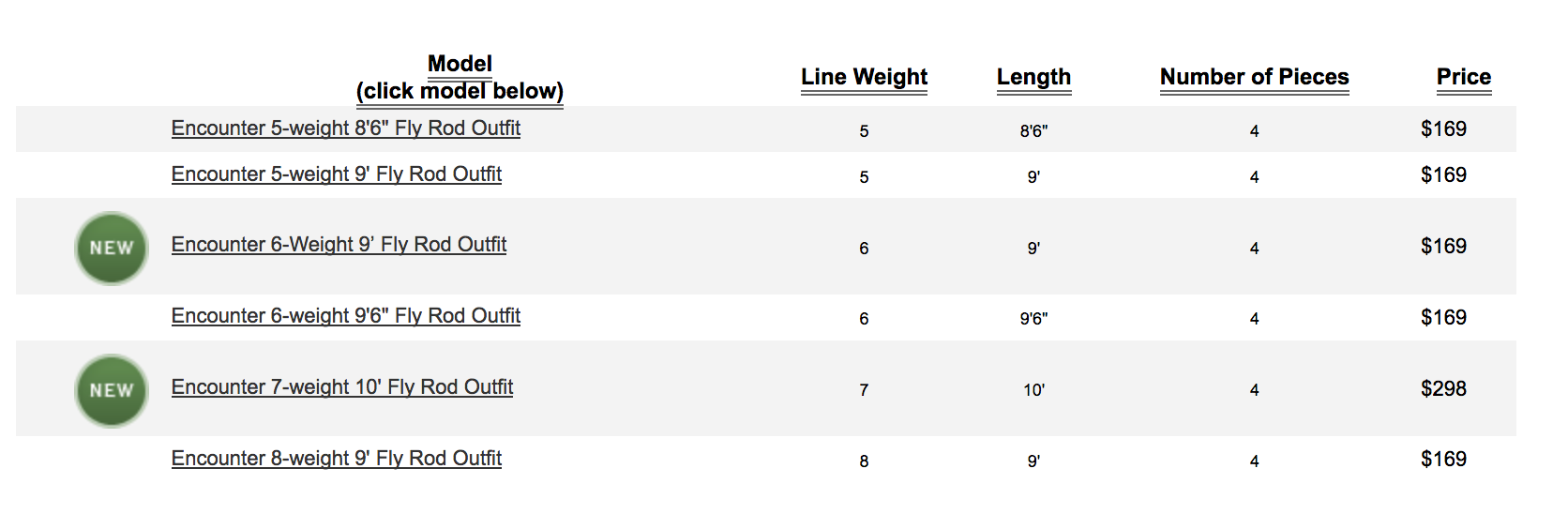1568x529 pixels.
Task: Click the $169 price for 5-weight 8'6" outfit
Action: coord(1443,129)
